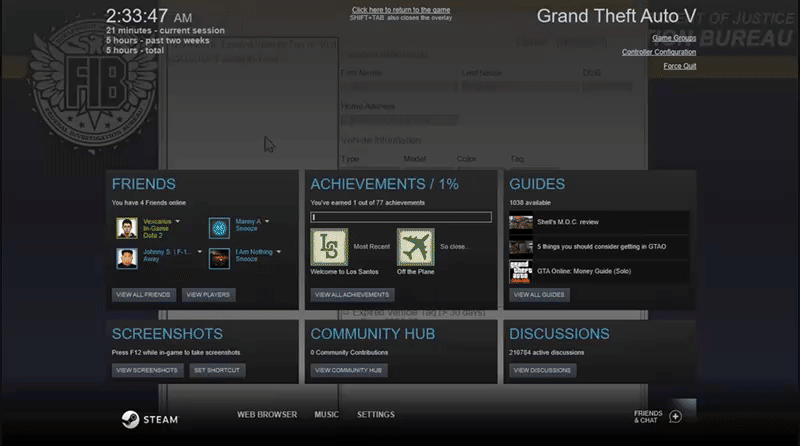800x446 pixels.
Task: Click Welcome to Los Santos achievement label
Action: (344, 272)
